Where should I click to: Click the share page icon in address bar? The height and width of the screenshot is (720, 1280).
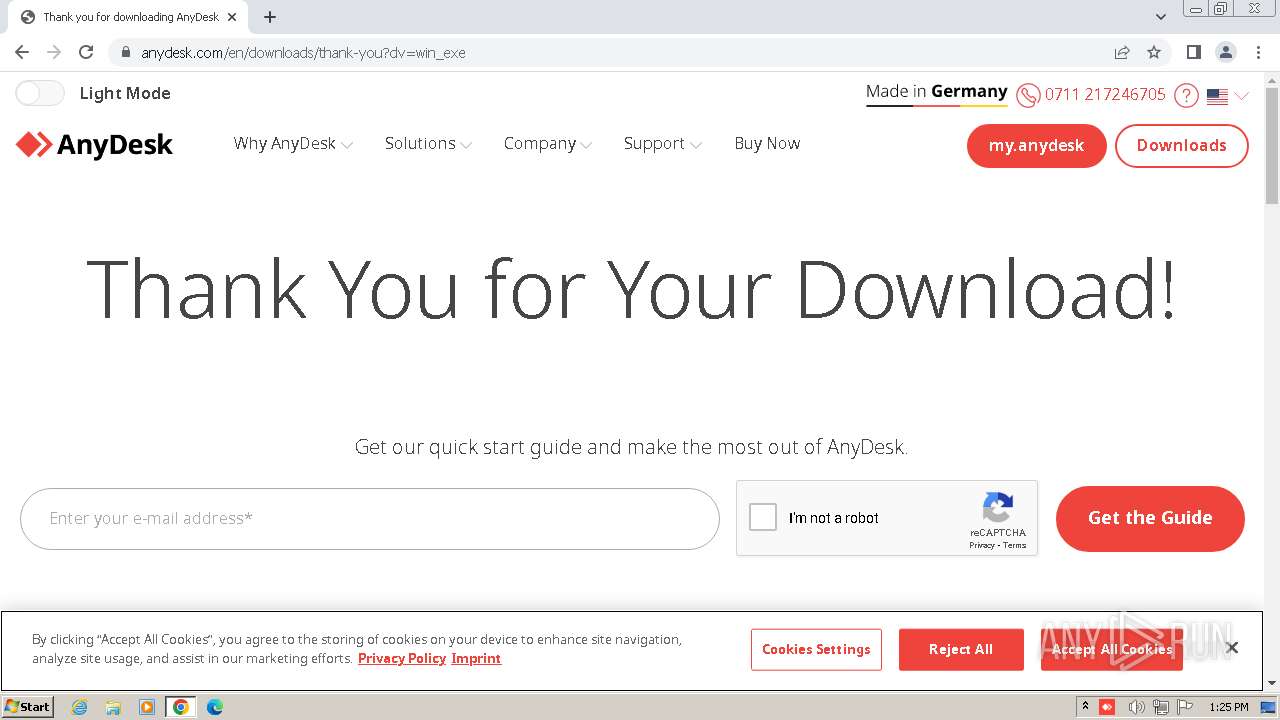(1122, 52)
